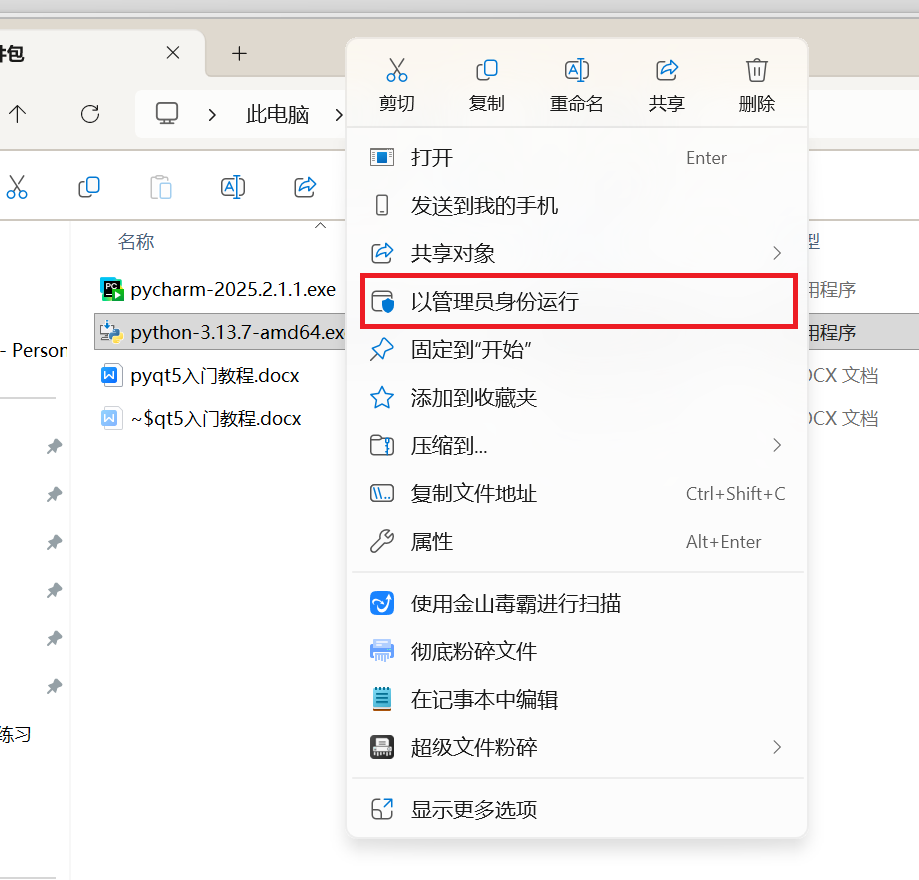Image resolution: width=919 pixels, height=880 pixels.
Task: Open a new Explorer tab with plus button
Action: point(239,54)
